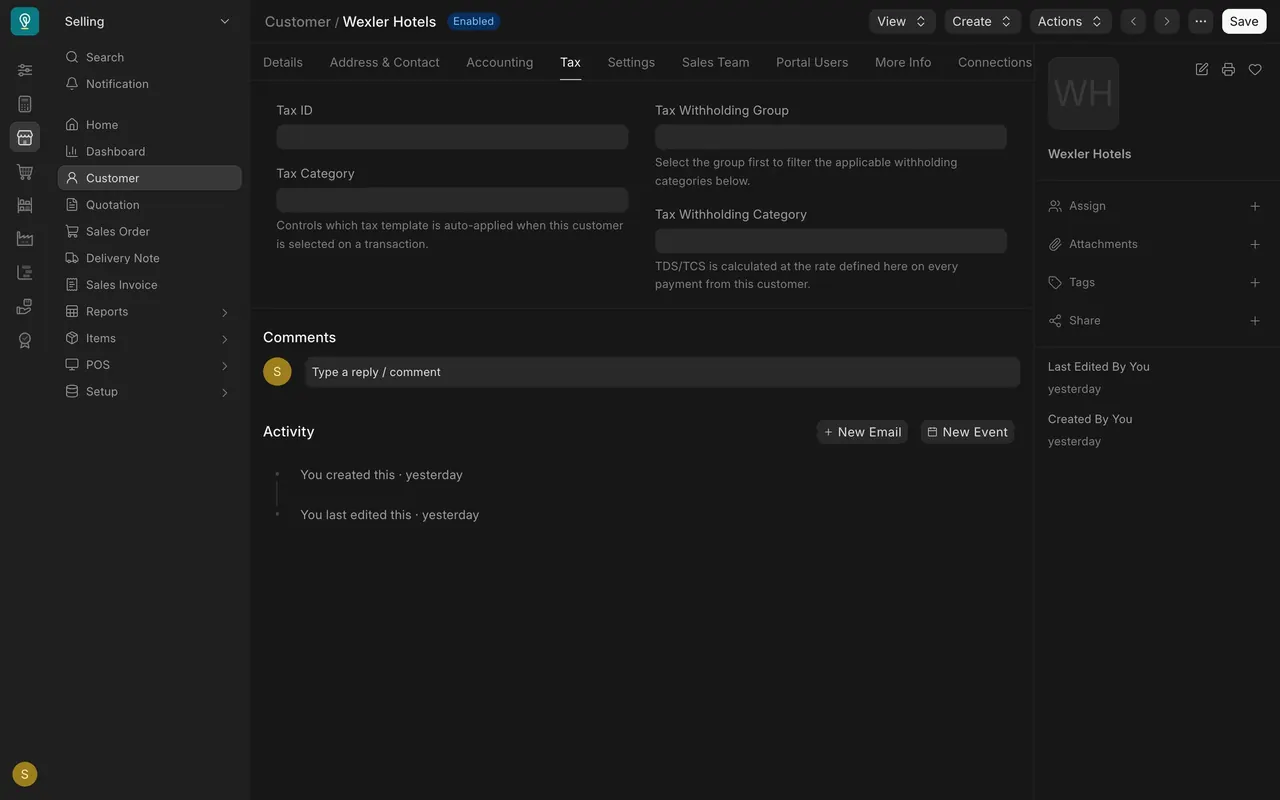Open the Accounting module calculator icon in left rail
Image resolution: width=1280 pixels, height=800 pixels.
[25, 104]
